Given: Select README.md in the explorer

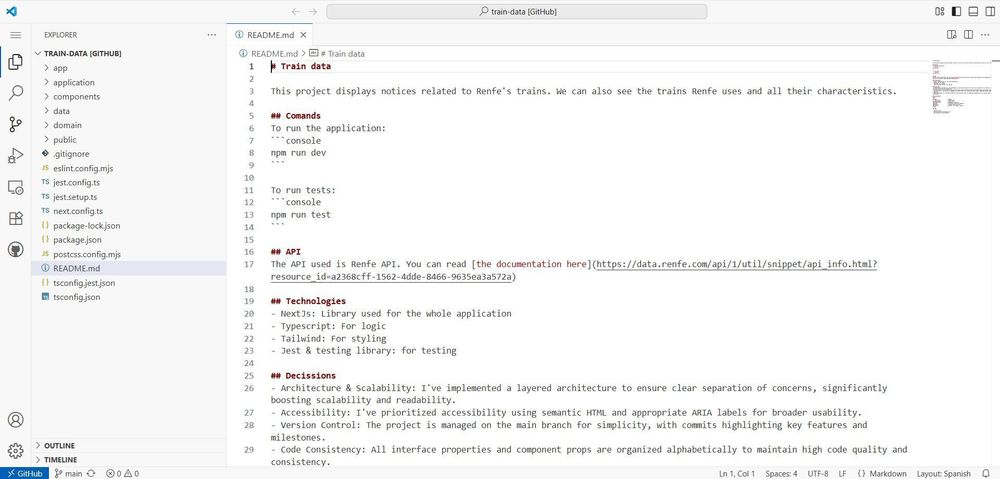Looking at the screenshot, I should [x=128, y=269].
